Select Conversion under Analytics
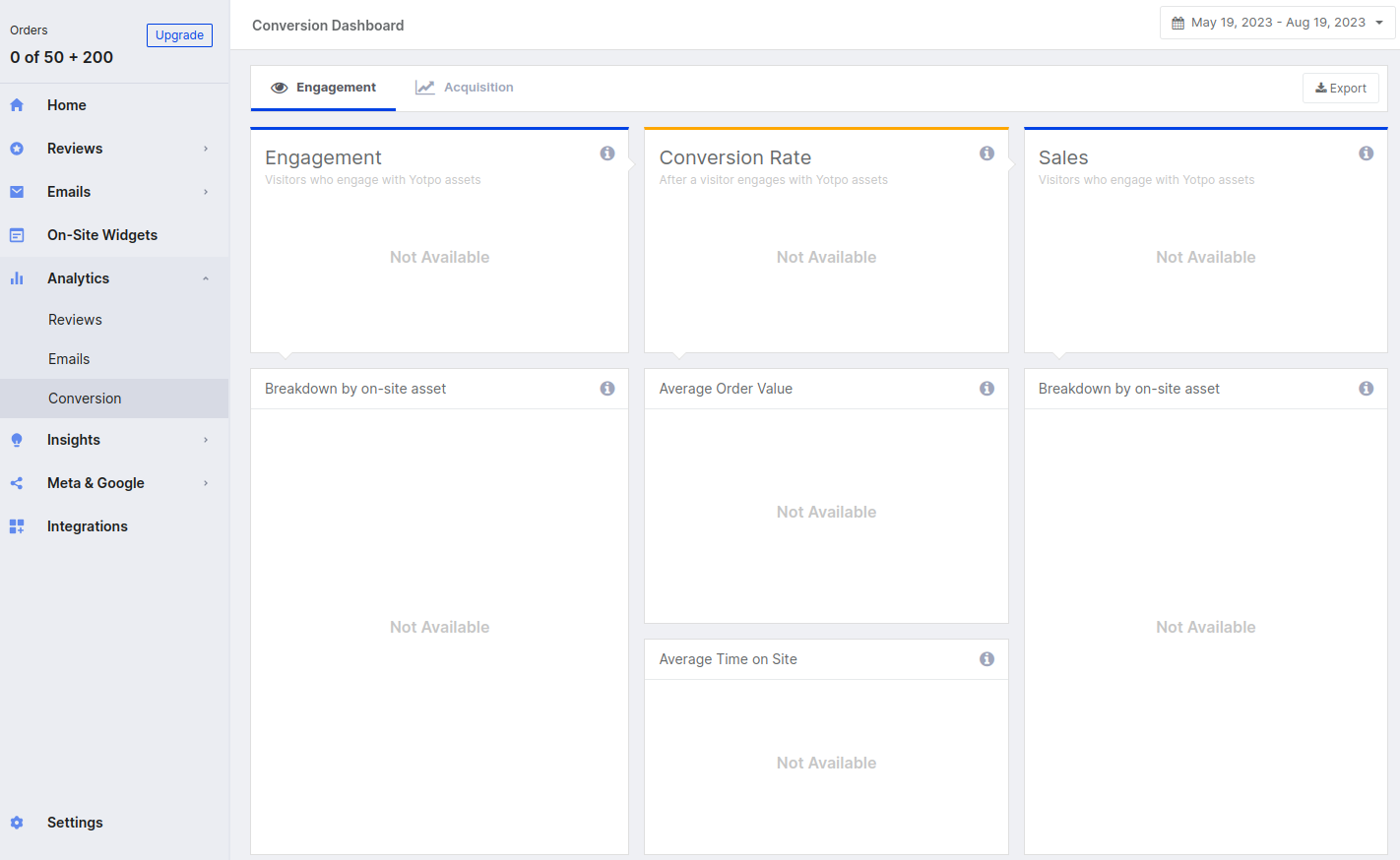Viewport: 1400px width, 860px height. pyautogui.click(x=114, y=399)
